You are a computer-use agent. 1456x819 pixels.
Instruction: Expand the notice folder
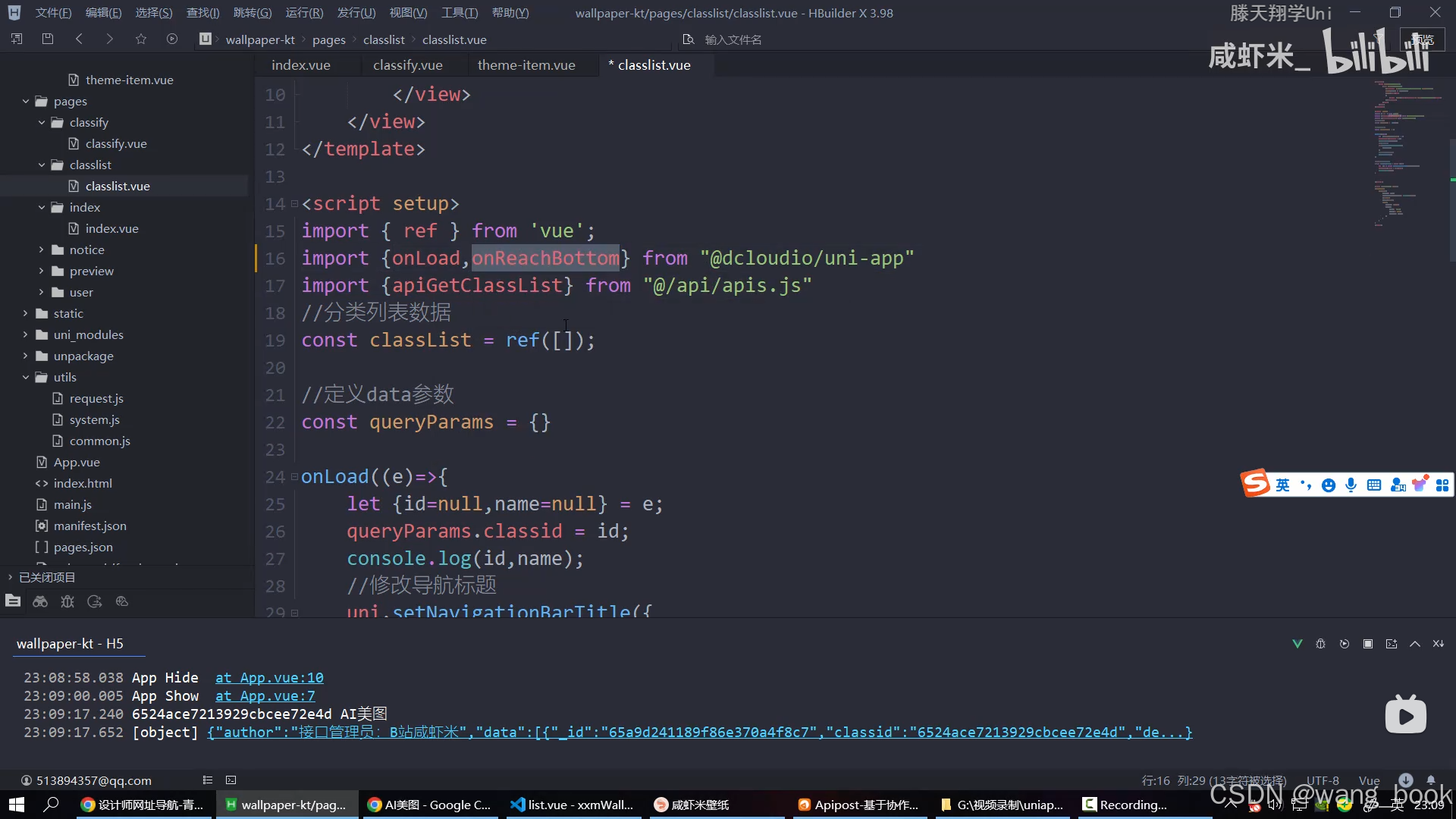(x=42, y=249)
